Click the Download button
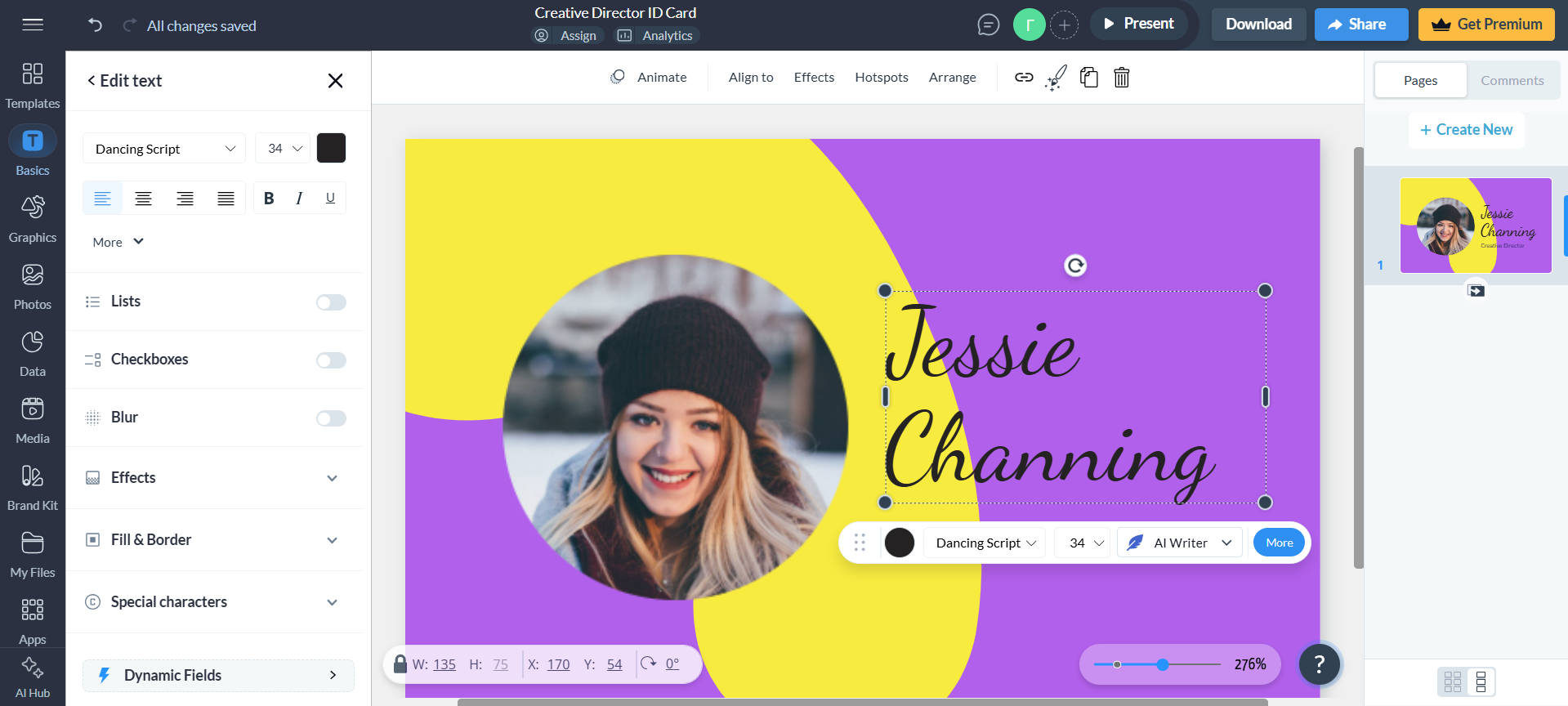 point(1258,25)
